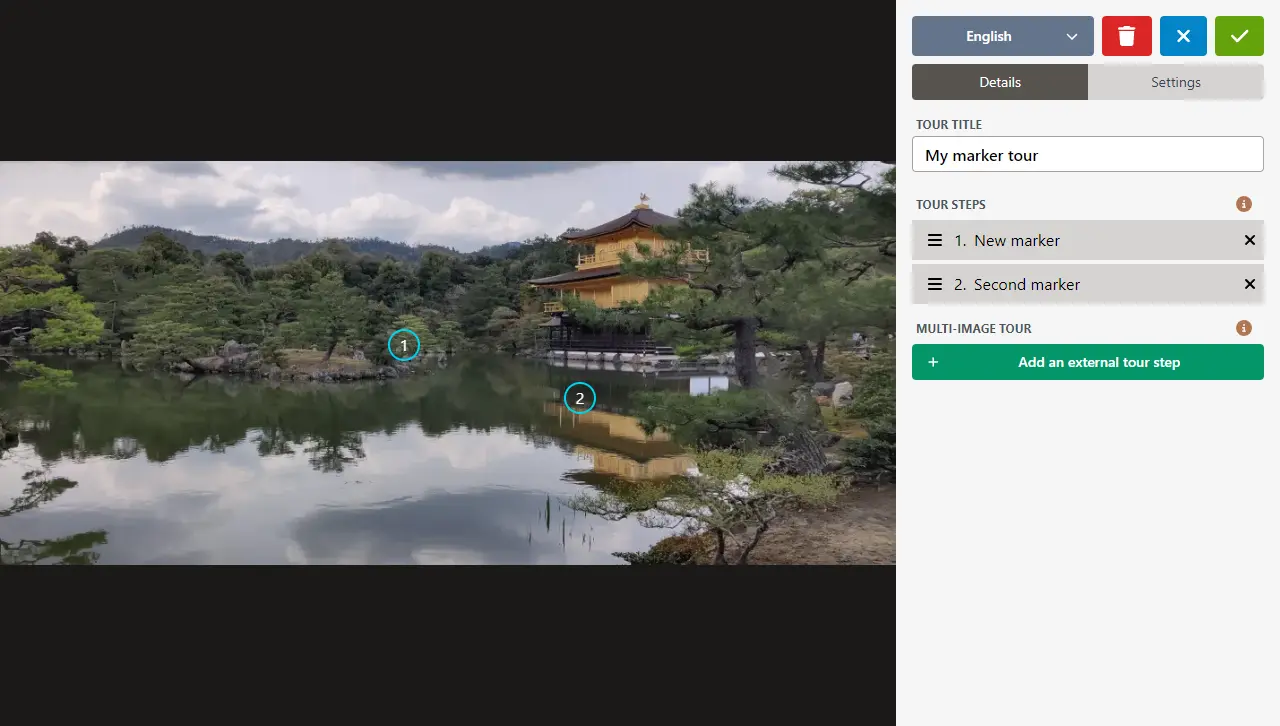Click the red trash delete button
The height and width of the screenshot is (726, 1280).
coord(1127,36)
